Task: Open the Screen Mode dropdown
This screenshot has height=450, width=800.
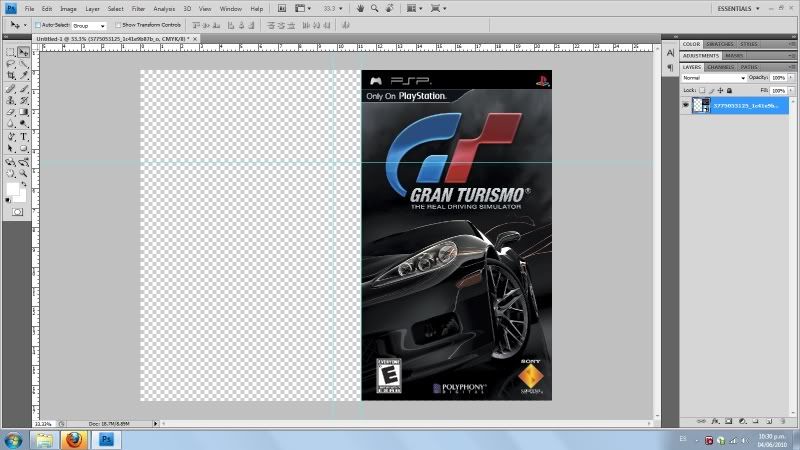Action: point(438,8)
